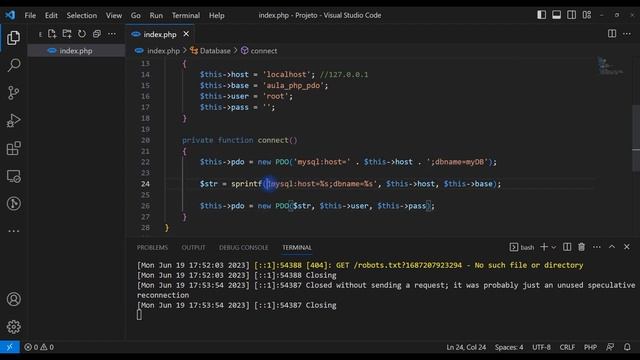Open remote window indicator in status bar
The height and width of the screenshot is (360, 640).
[x=9, y=347]
